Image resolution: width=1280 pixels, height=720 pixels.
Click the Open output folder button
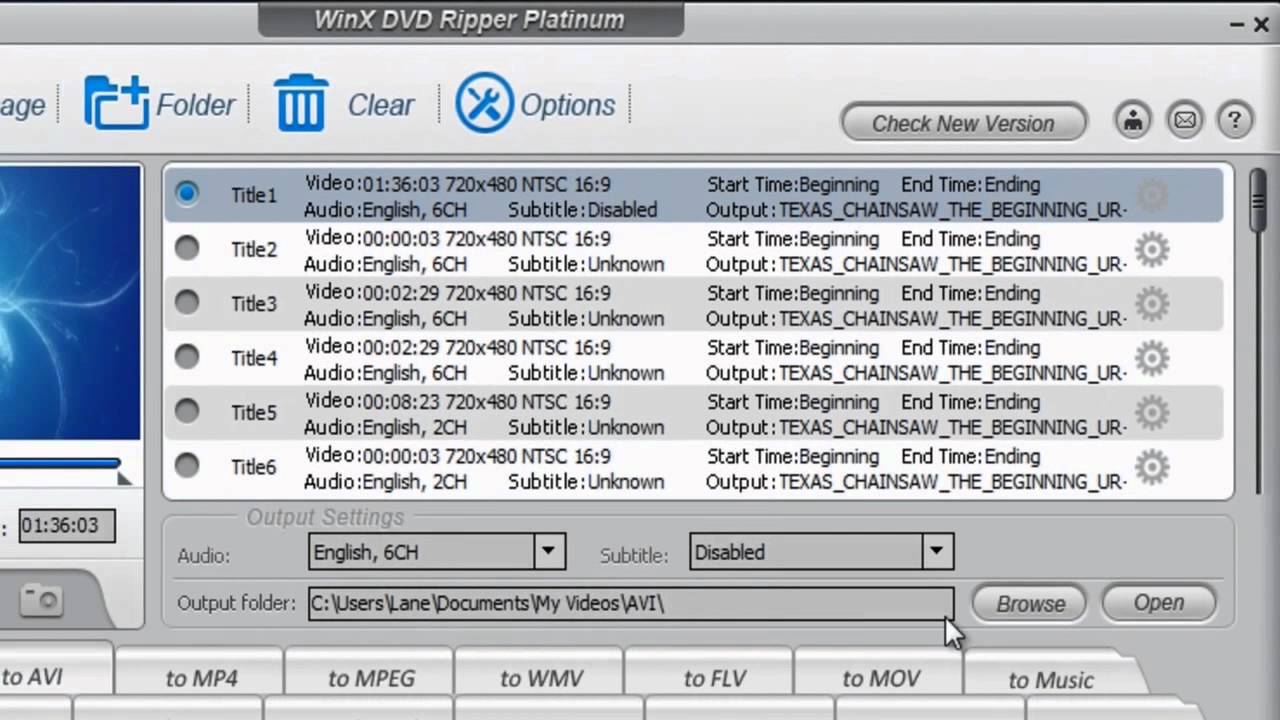(x=1159, y=603)
